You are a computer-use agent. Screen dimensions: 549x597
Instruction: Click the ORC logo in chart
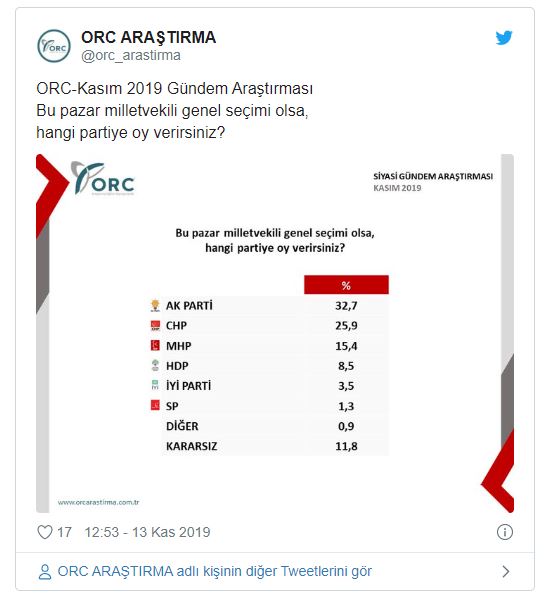(103, 178)
